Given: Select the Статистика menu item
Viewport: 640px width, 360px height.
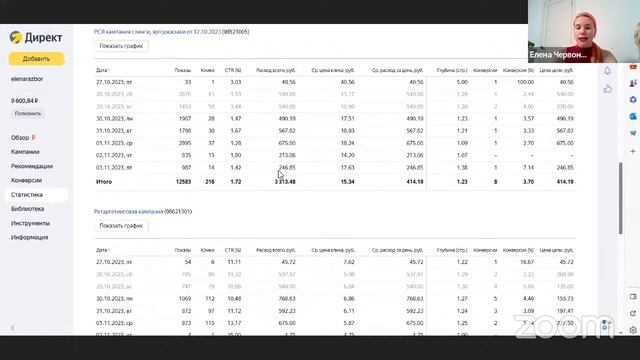Looking at the screenshot, I should click(x=36, y=195).
